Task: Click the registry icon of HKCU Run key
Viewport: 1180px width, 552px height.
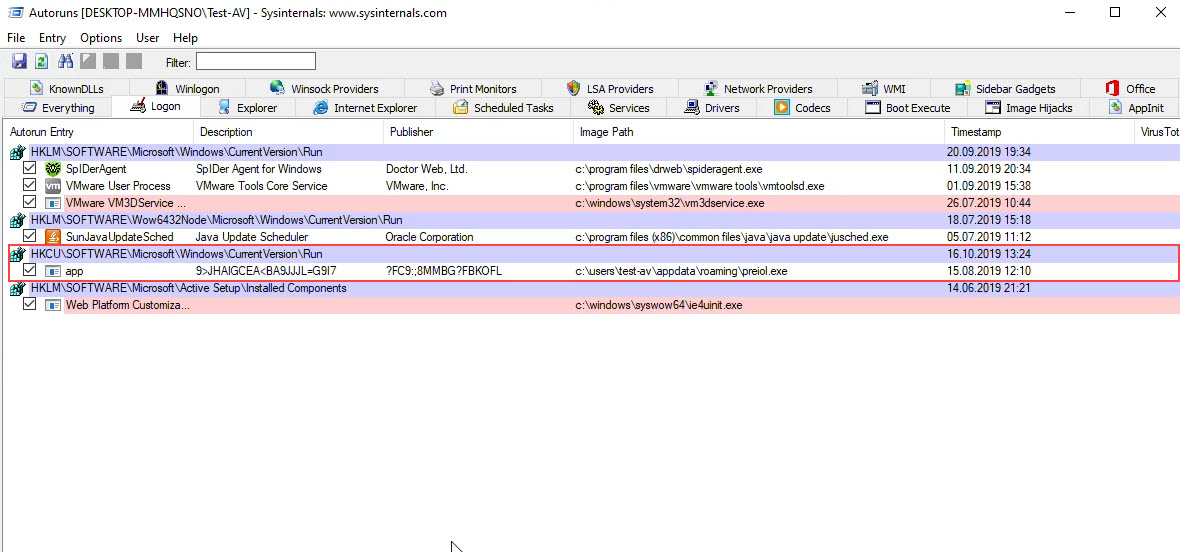Action: 17,254
